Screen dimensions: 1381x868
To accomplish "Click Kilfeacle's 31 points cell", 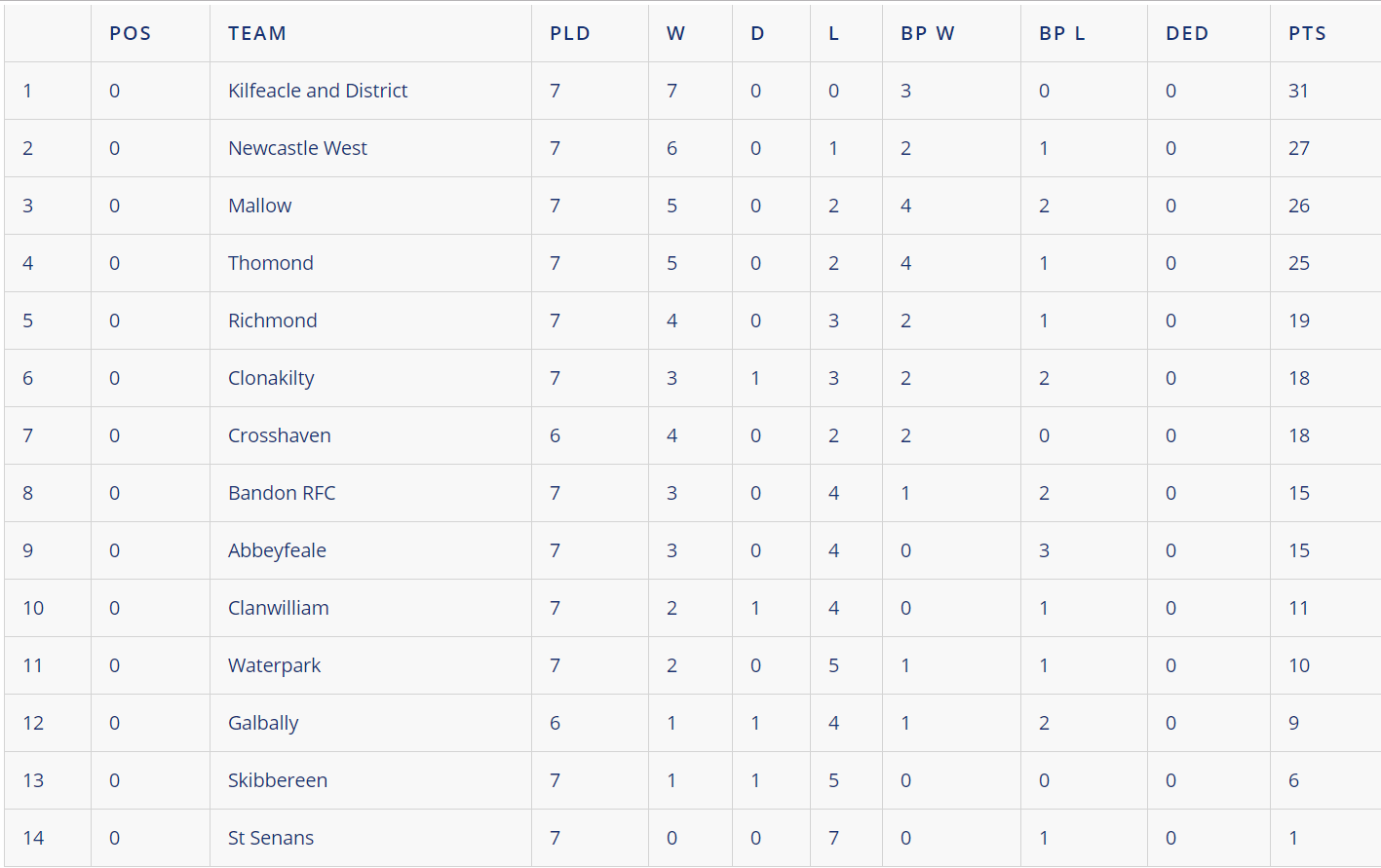I will [x=1298, y=91].
